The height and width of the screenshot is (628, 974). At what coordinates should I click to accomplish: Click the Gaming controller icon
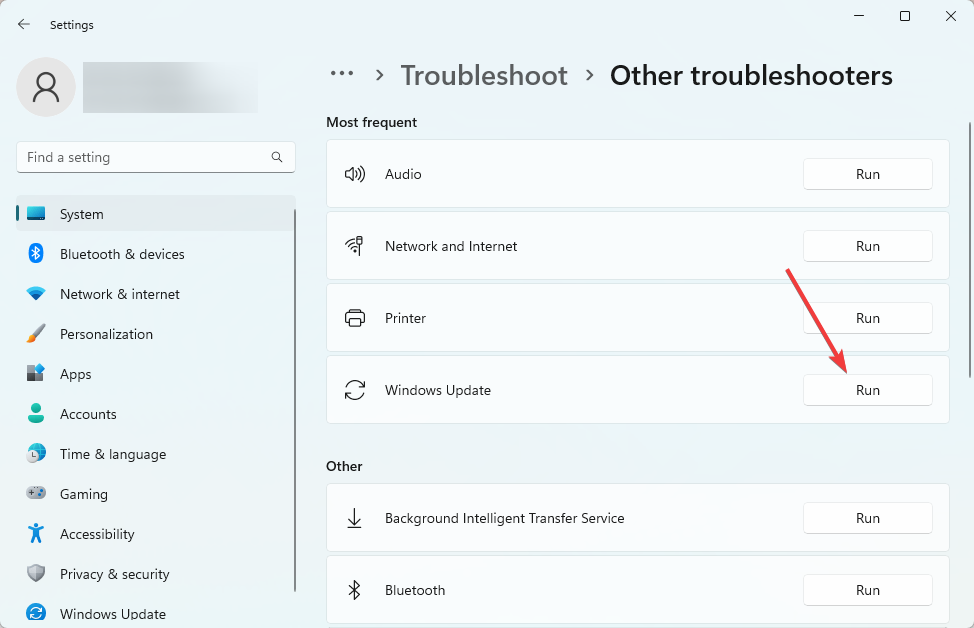(36, 493)
